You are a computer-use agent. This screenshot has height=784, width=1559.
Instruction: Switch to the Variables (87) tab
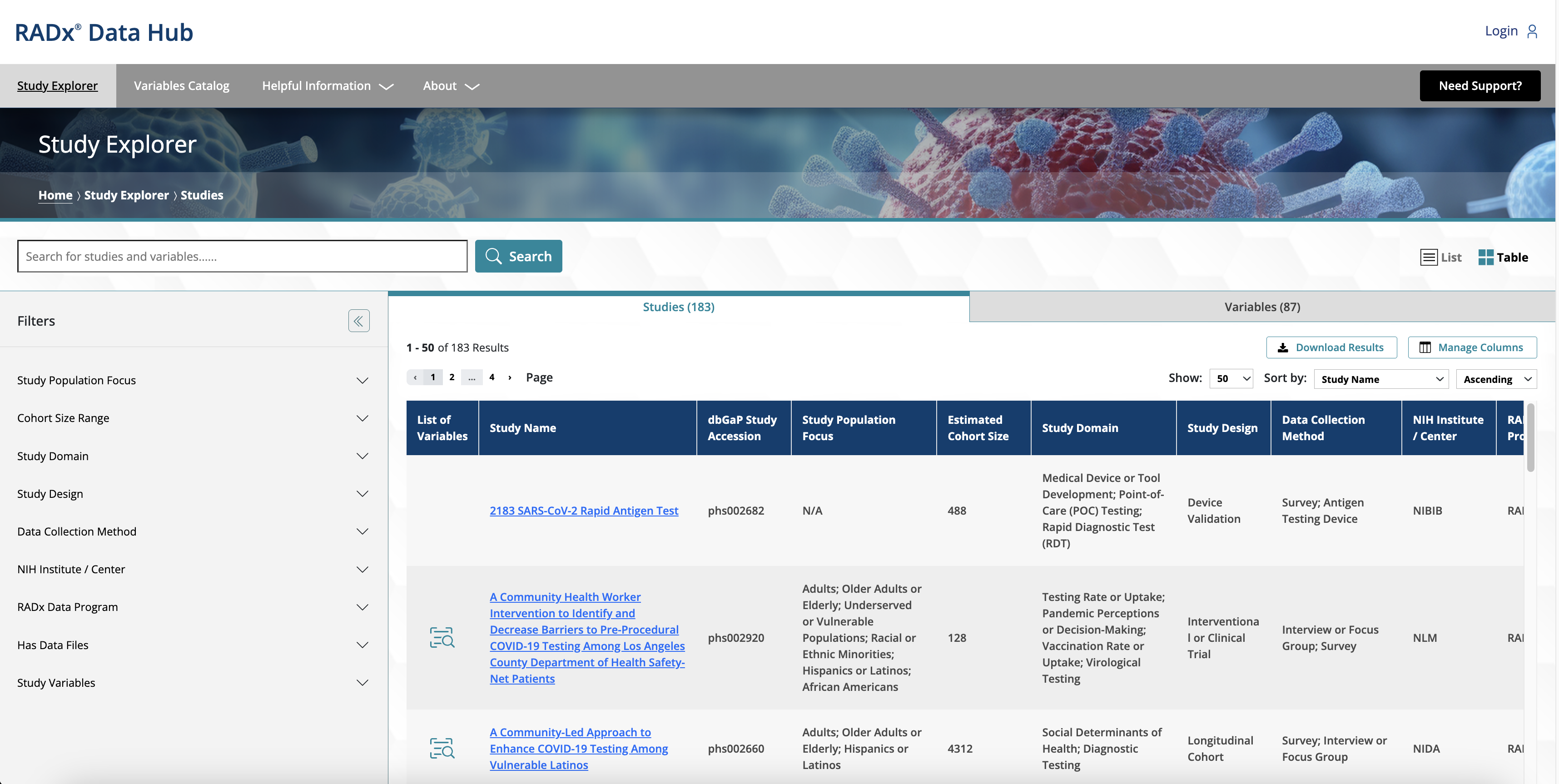click(x=1262, y=307)
